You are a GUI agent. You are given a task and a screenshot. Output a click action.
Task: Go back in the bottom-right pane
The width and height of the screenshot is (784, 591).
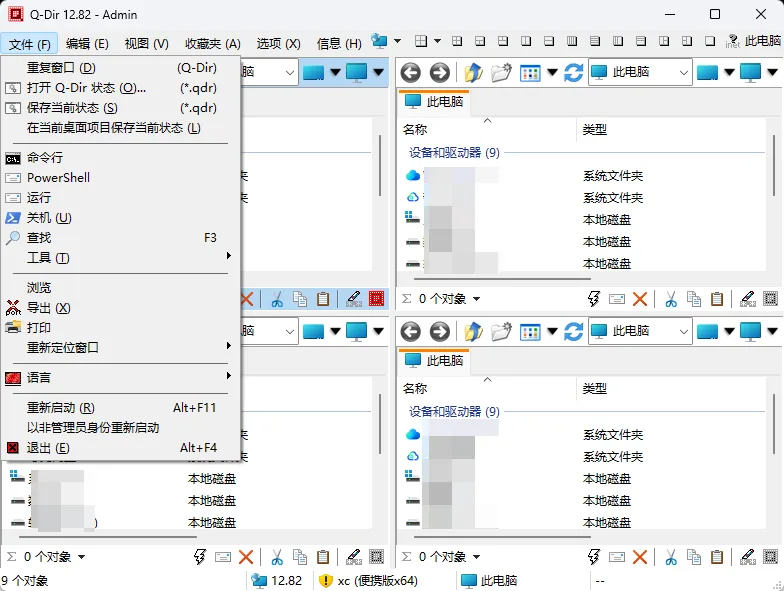coord(410,332)
